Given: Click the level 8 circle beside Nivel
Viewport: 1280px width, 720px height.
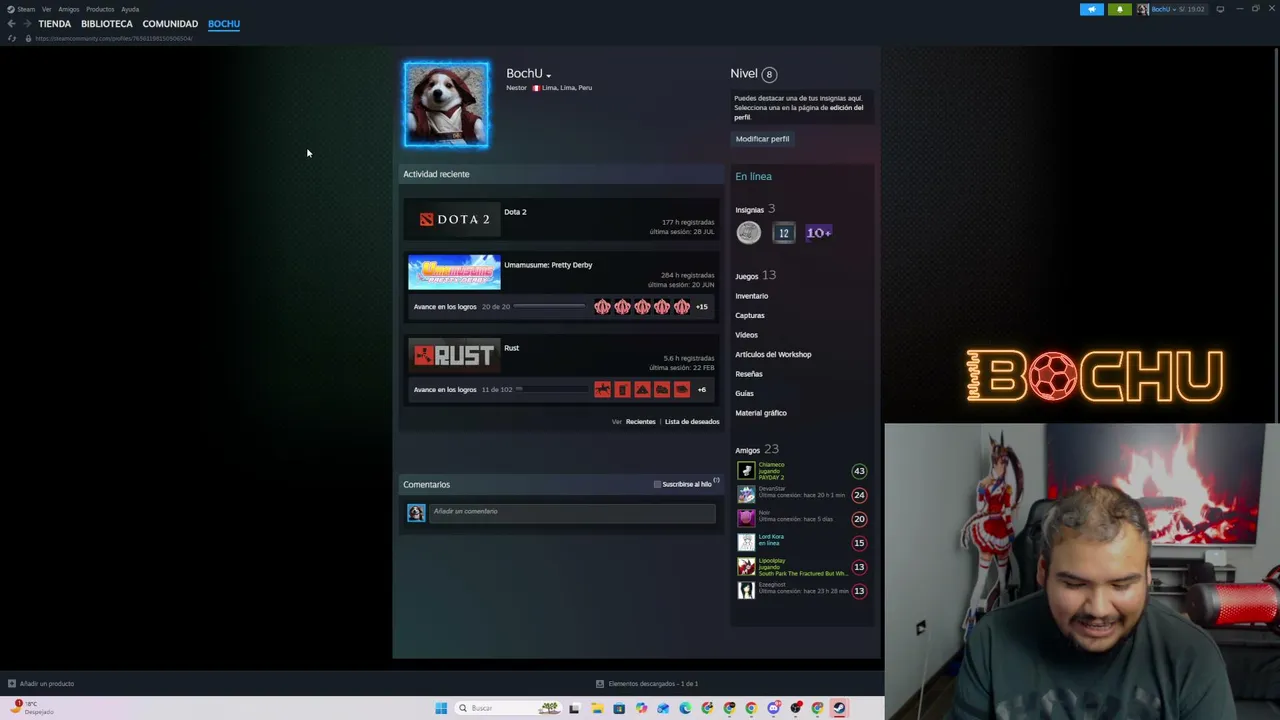Looking at the screenshot, I should tap(768, 74).
